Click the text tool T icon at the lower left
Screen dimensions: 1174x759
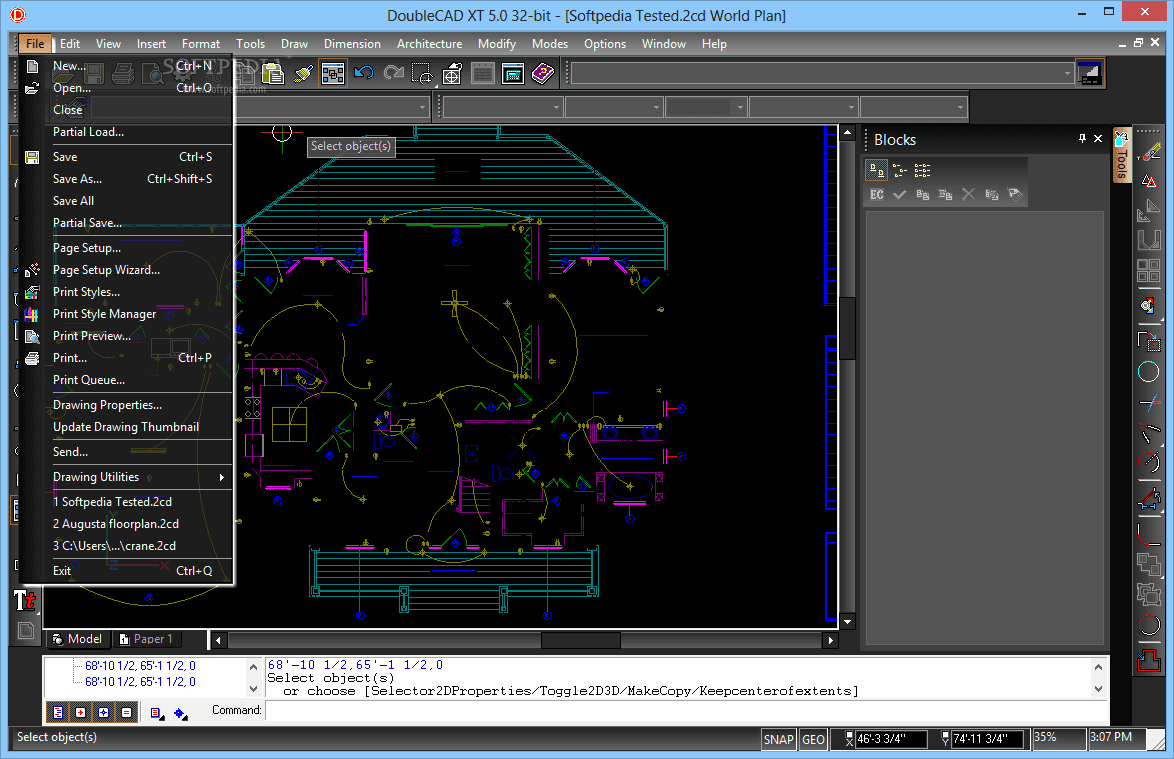tap(24, 600)
